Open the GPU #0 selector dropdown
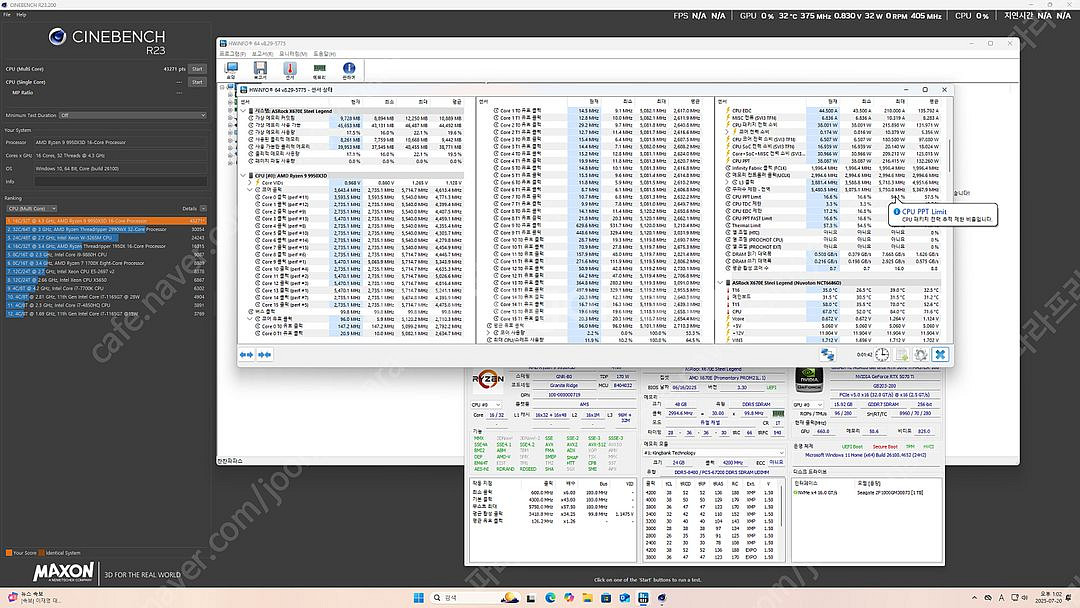 pos(810,405)
